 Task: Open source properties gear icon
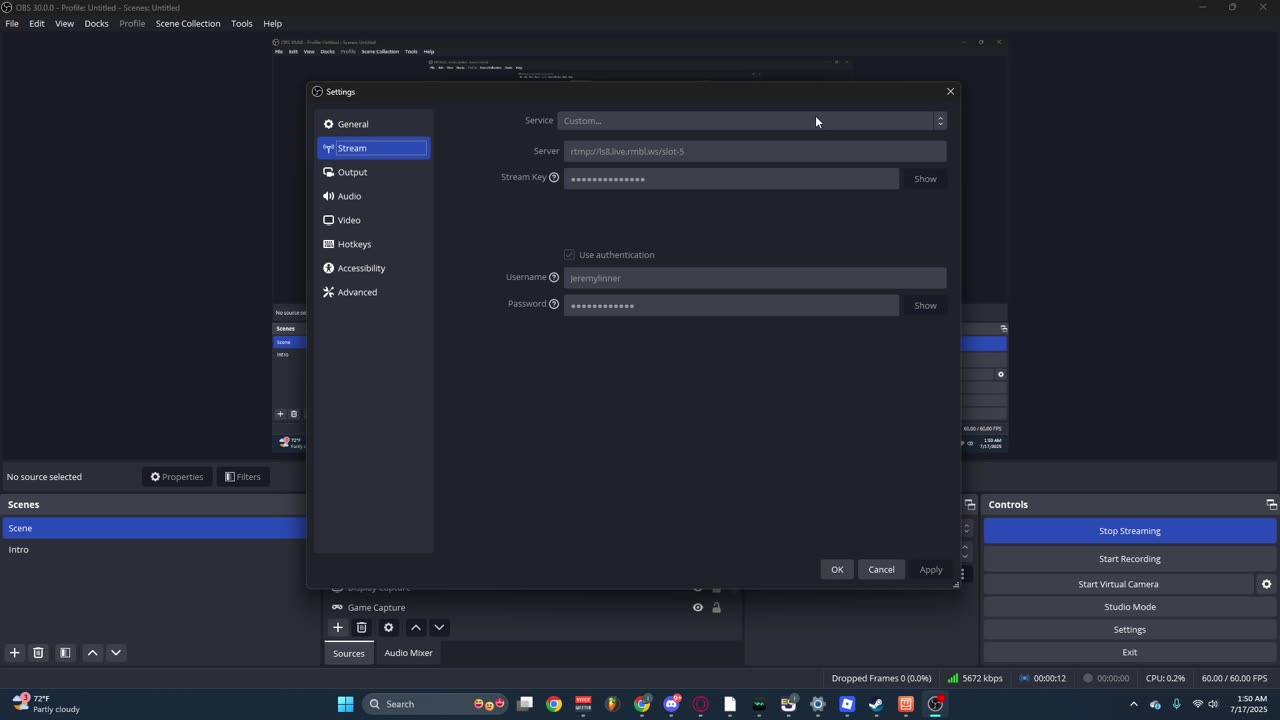click(389, 628)
